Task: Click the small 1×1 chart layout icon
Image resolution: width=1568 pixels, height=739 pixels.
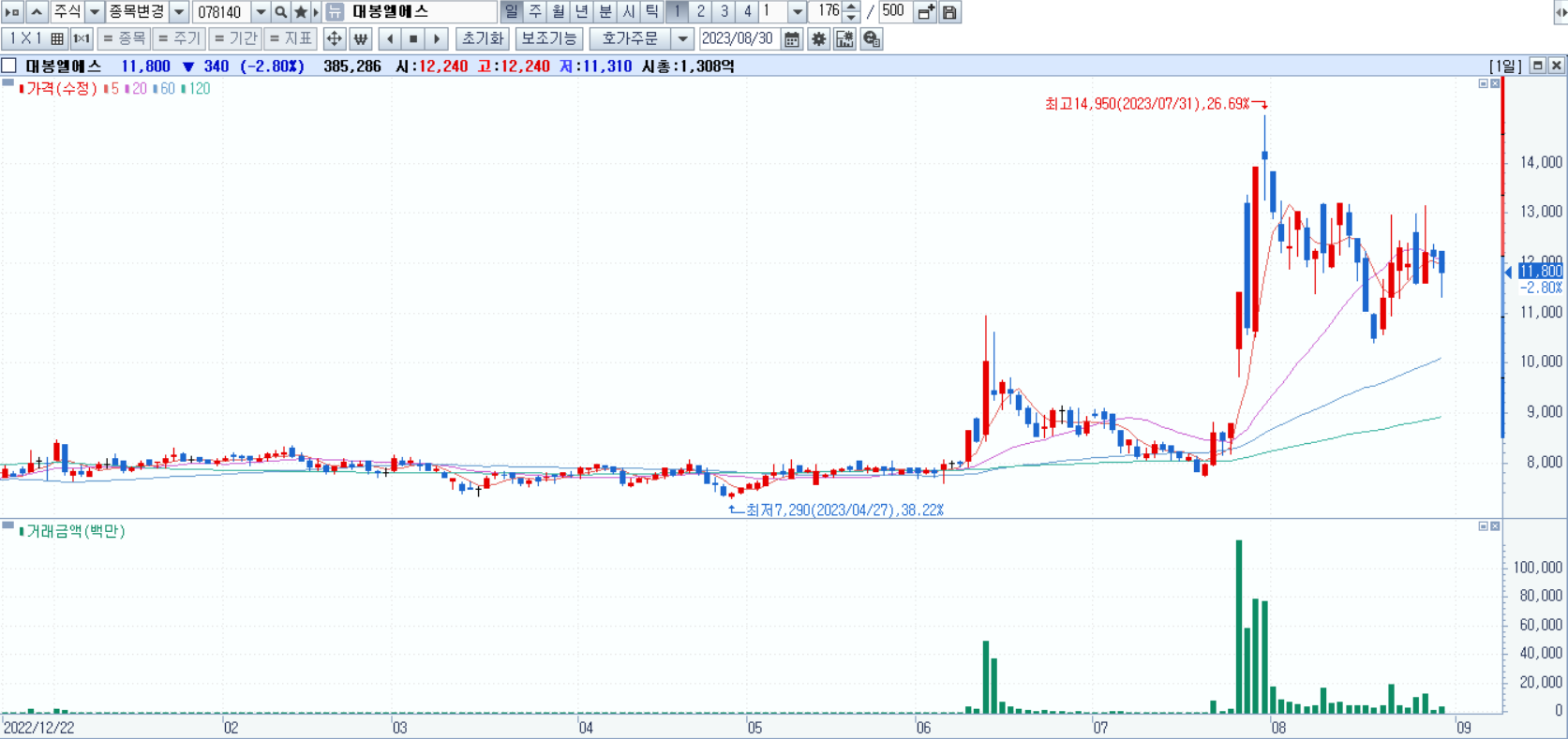Action: [82, 38]
